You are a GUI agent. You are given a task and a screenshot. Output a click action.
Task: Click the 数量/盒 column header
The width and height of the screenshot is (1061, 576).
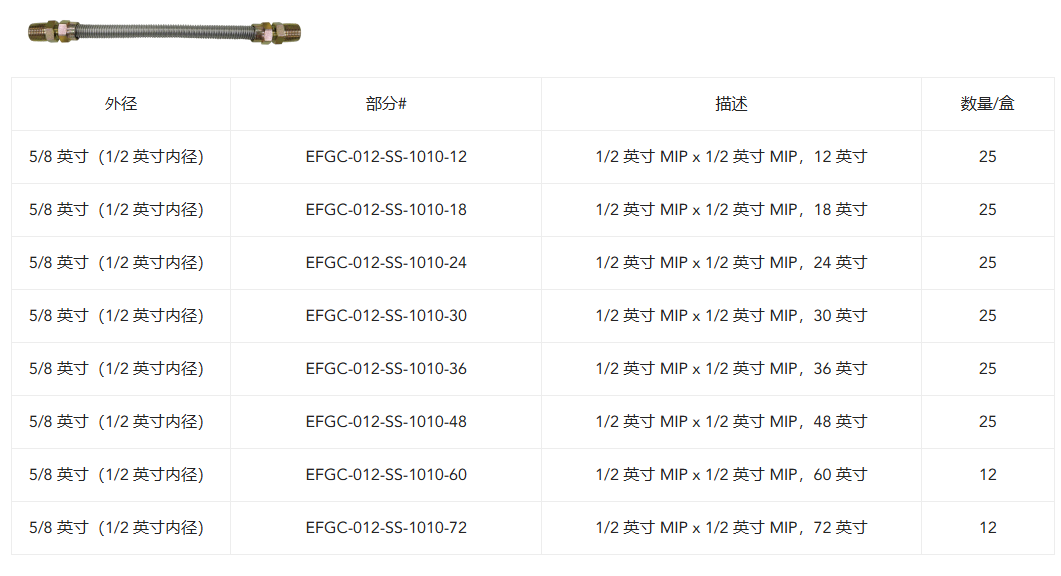(x=987, y=104)
